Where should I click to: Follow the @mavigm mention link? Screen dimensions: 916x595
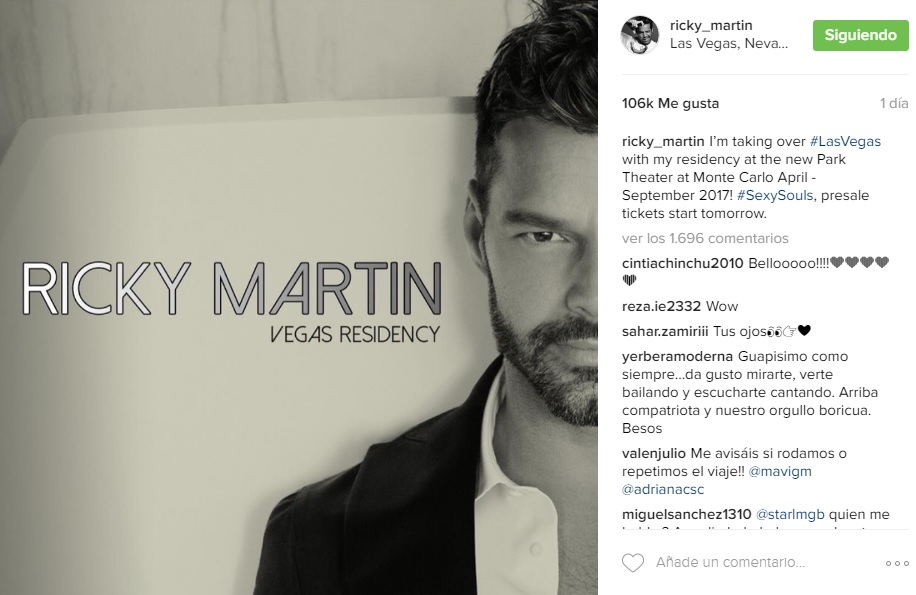(x=780, y=471)
